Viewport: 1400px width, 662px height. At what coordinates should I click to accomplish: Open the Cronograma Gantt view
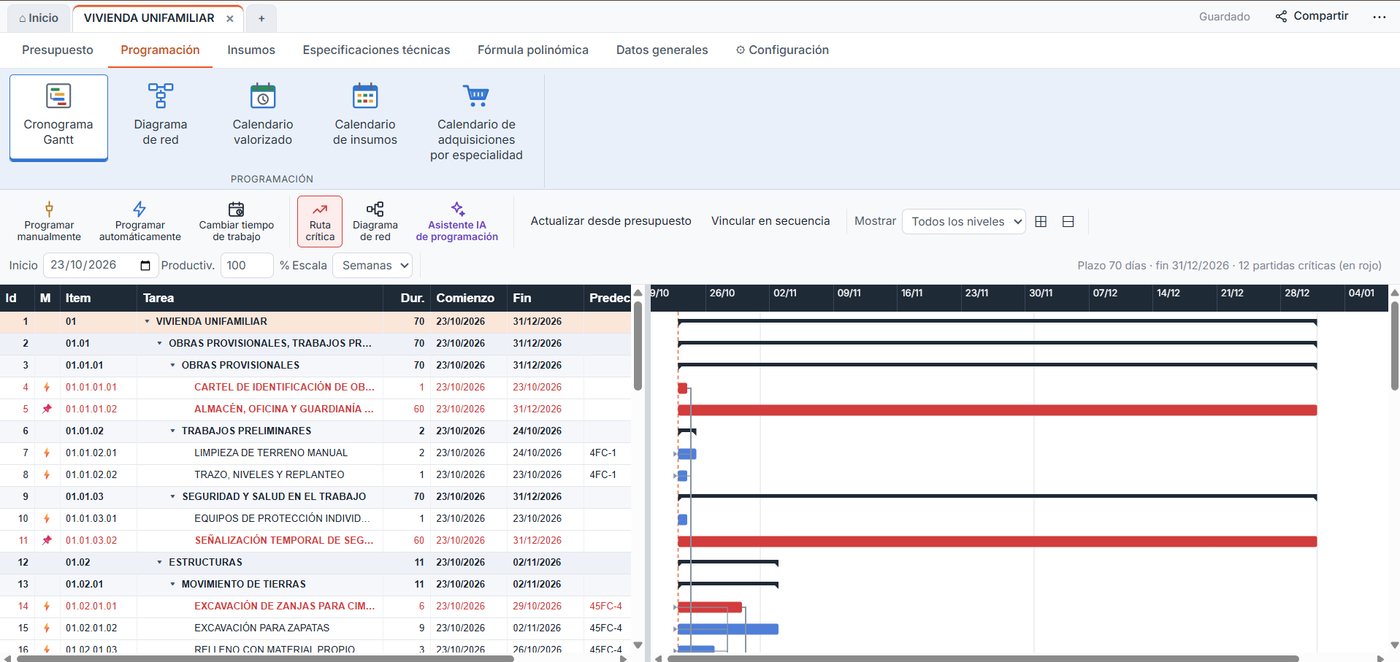[58, 117]
